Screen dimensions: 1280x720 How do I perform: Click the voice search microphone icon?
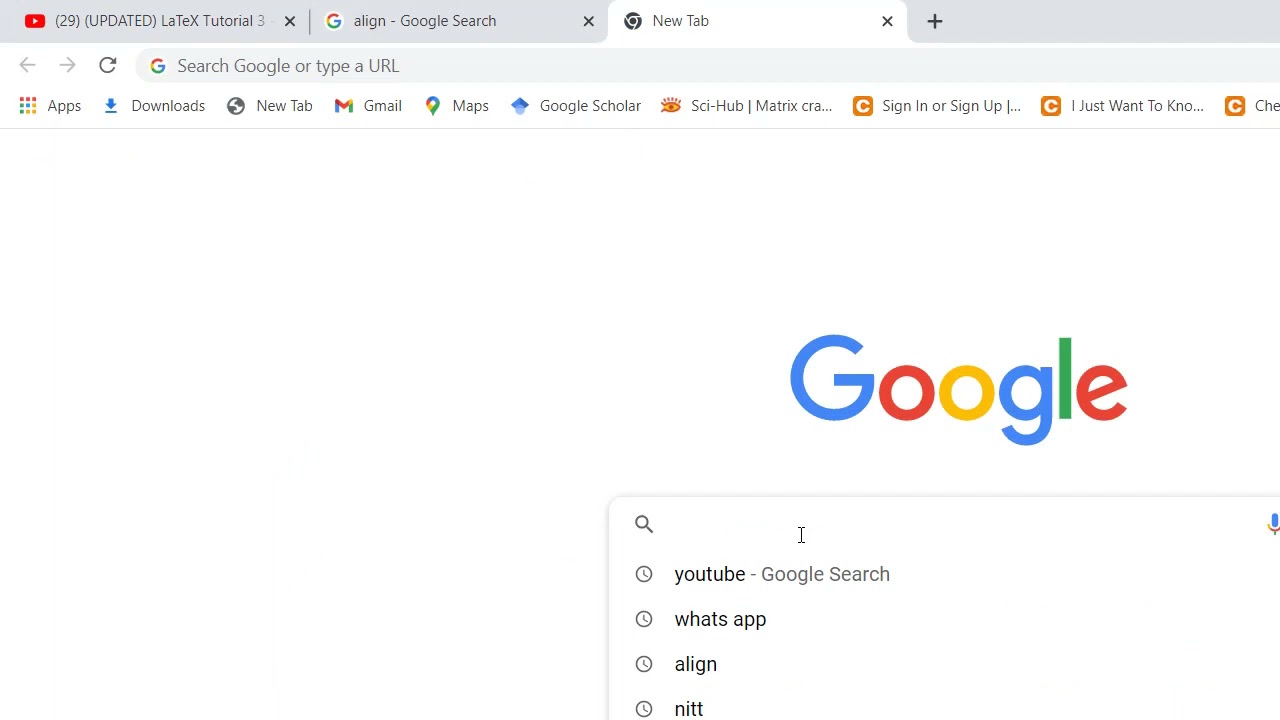(x=1272, y=524)
